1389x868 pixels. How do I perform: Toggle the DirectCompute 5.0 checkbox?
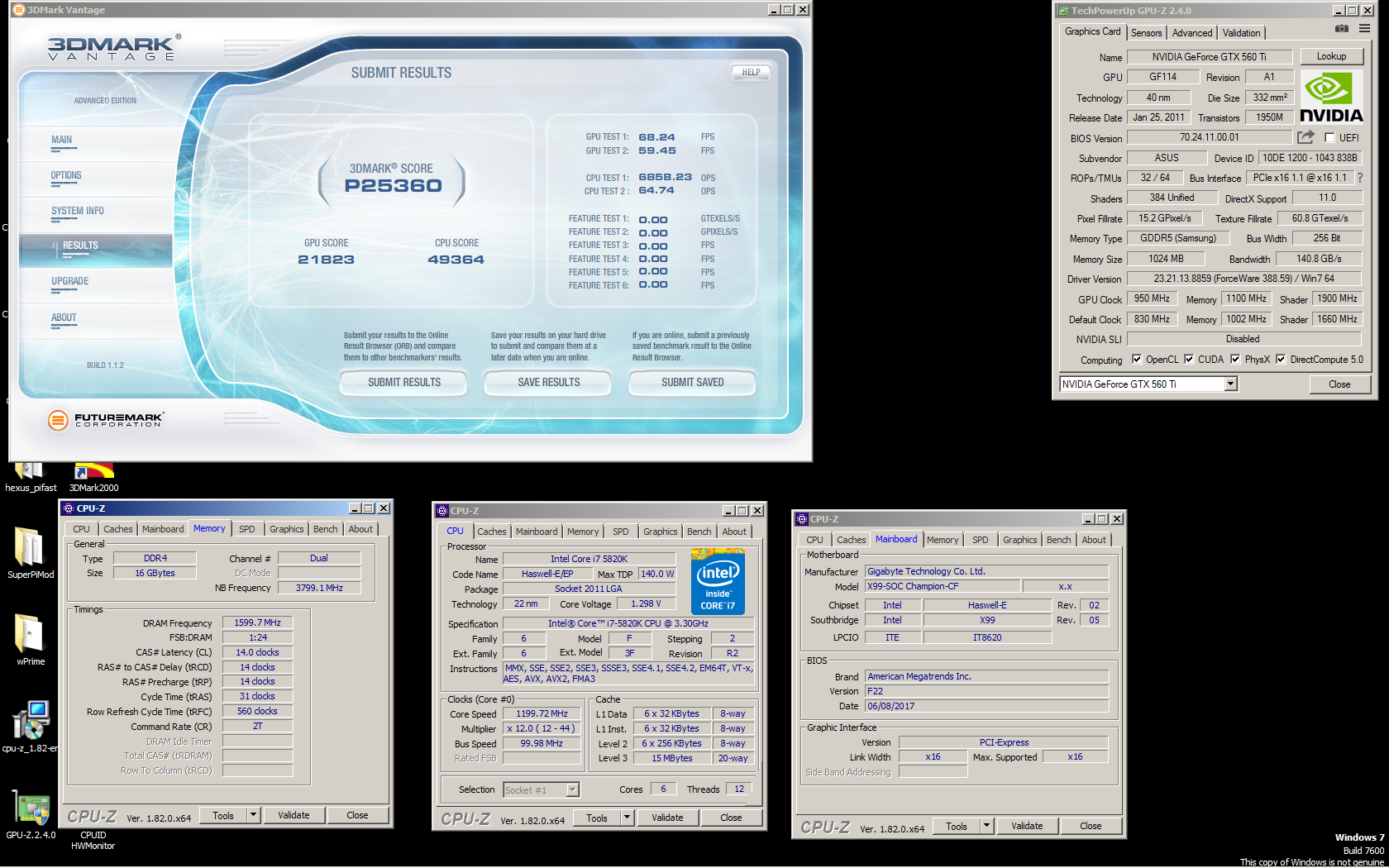[x=1281, y=359]
